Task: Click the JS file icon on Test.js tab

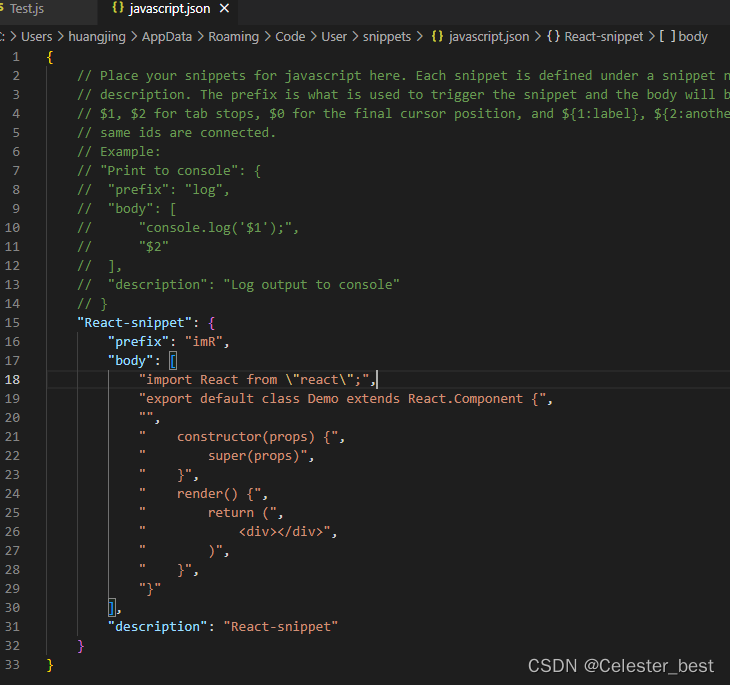Action: [3, 9]
